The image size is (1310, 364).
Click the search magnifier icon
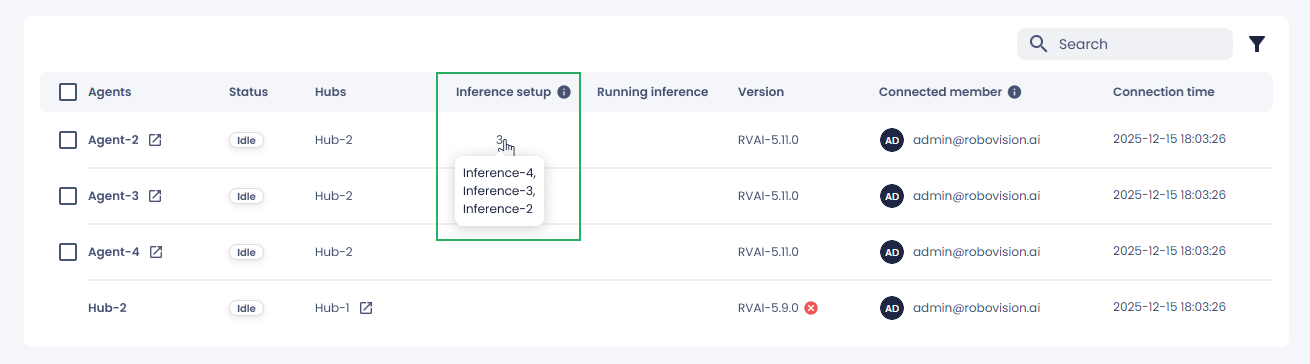coord(1038,44)
